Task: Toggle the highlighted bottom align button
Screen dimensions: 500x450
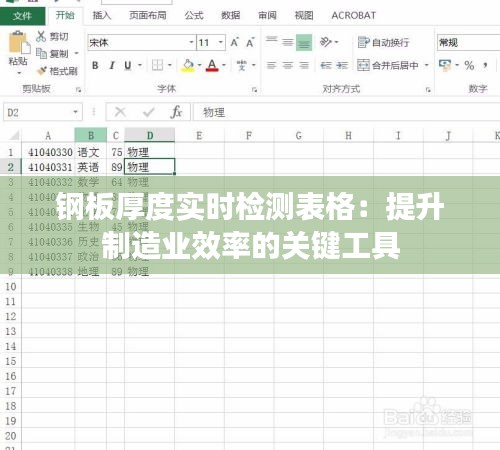Action: (304, 42)
